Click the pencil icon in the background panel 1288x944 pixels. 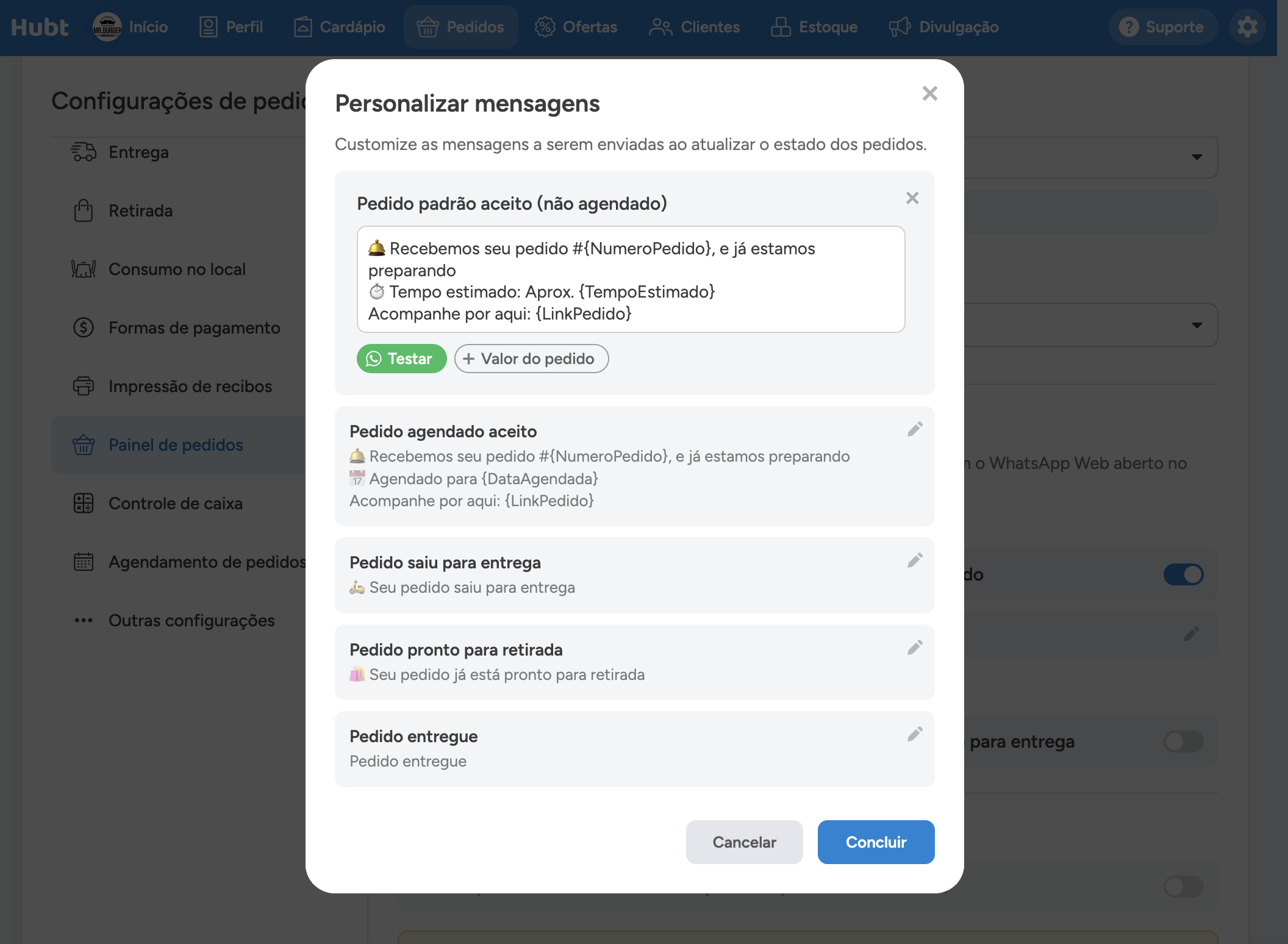[1191, 634]
